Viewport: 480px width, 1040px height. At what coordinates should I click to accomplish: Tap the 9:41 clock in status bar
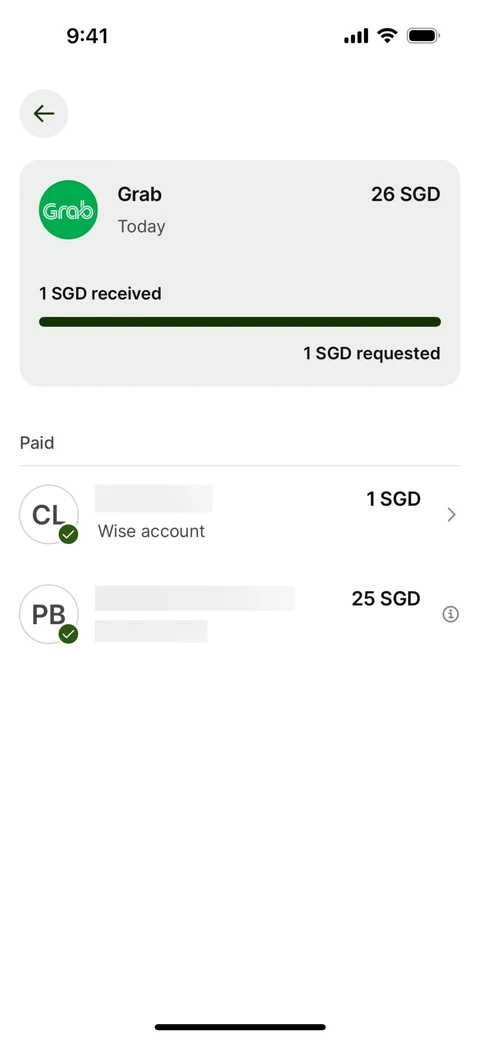tap(88, 36)
